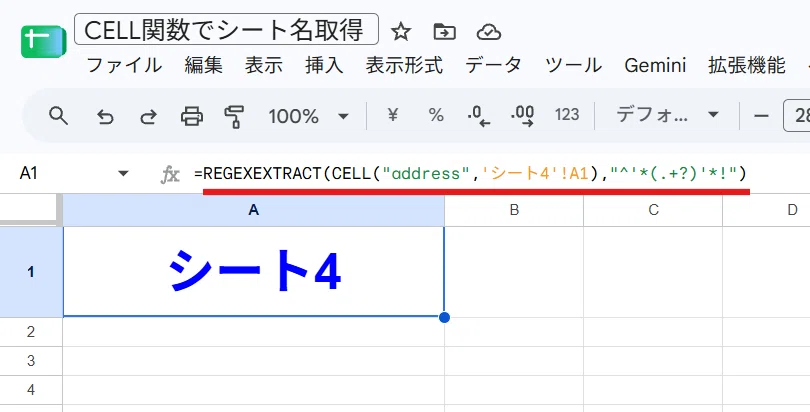
Task: Click the select-all corner box
Action: pyautogui.click(x=31, y=210)
